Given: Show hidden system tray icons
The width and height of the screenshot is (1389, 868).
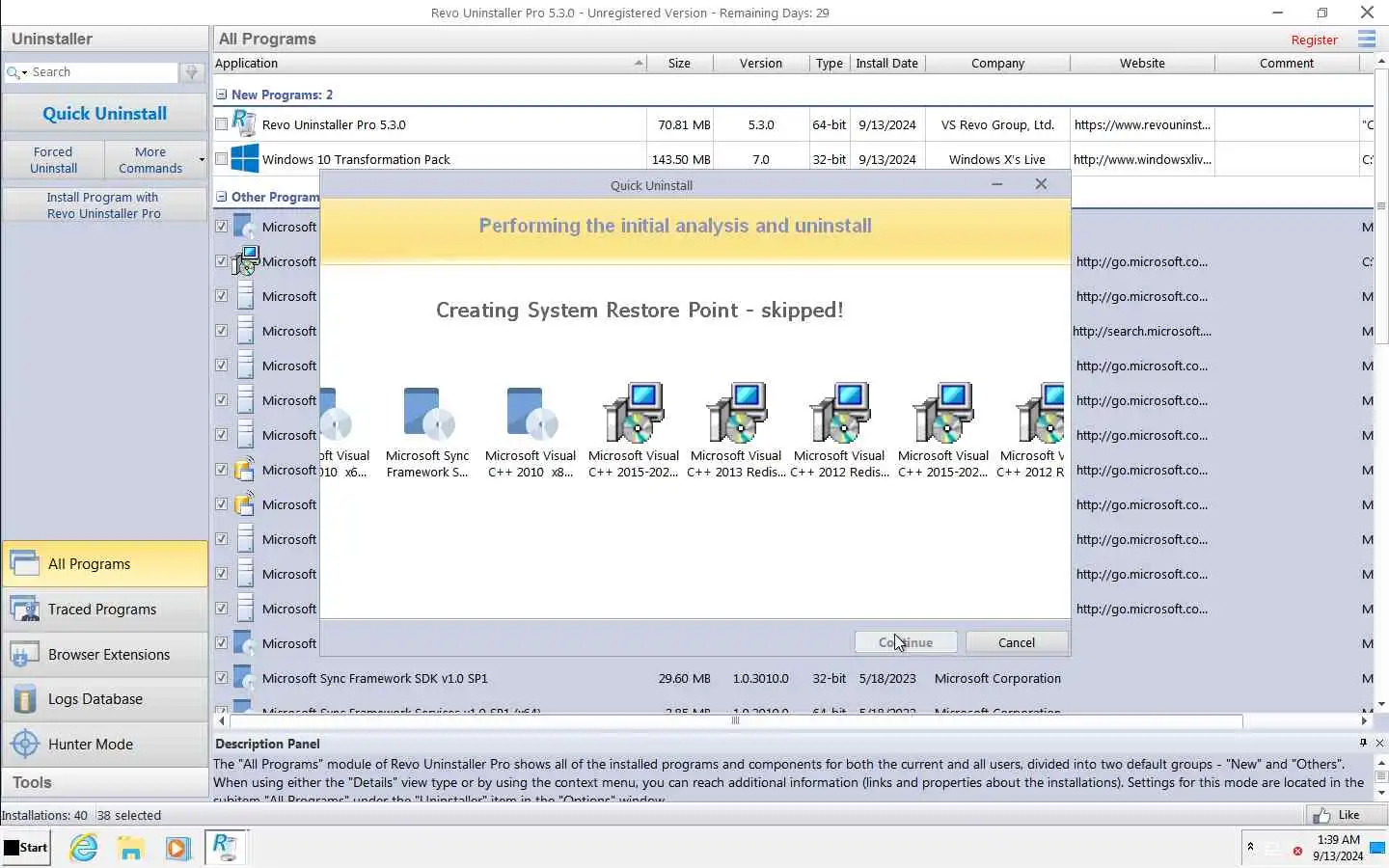Looking at the screenshot, I should tap(1250, 847).
